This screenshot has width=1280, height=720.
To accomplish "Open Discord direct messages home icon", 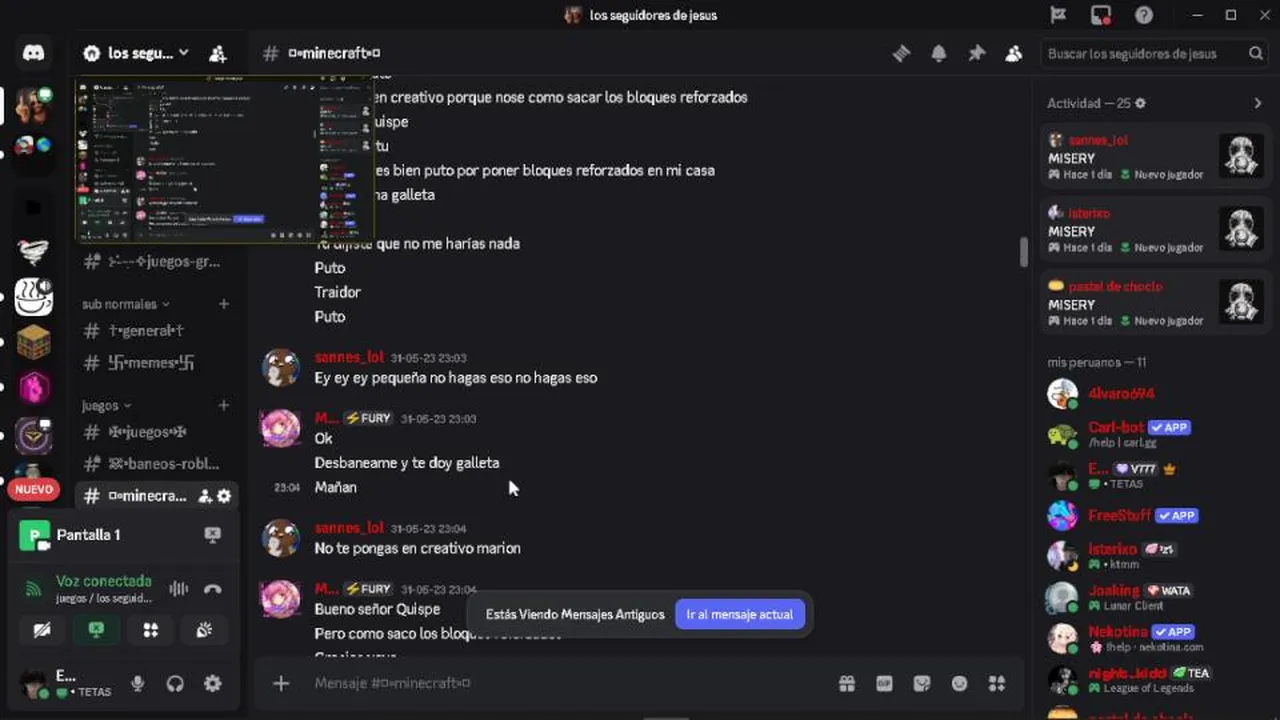I will pos(33,53).
